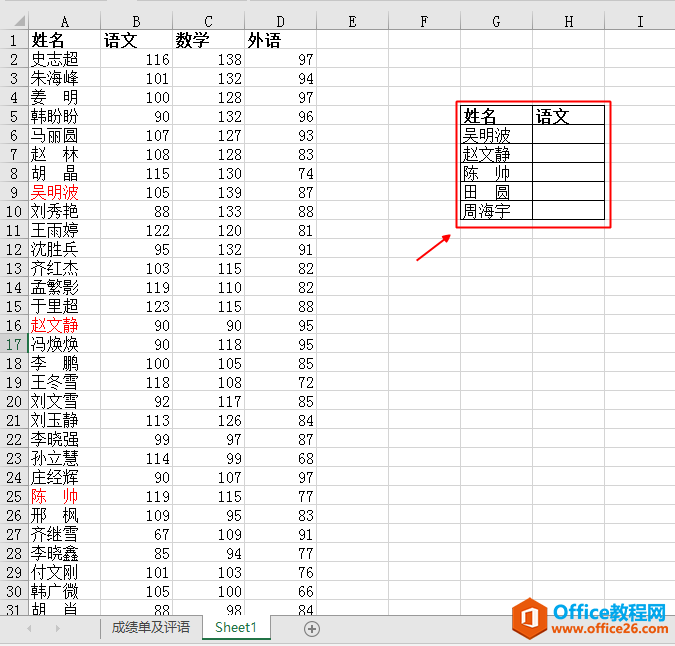Select the red name 赵文静 in column A

[x=65, y=325]
